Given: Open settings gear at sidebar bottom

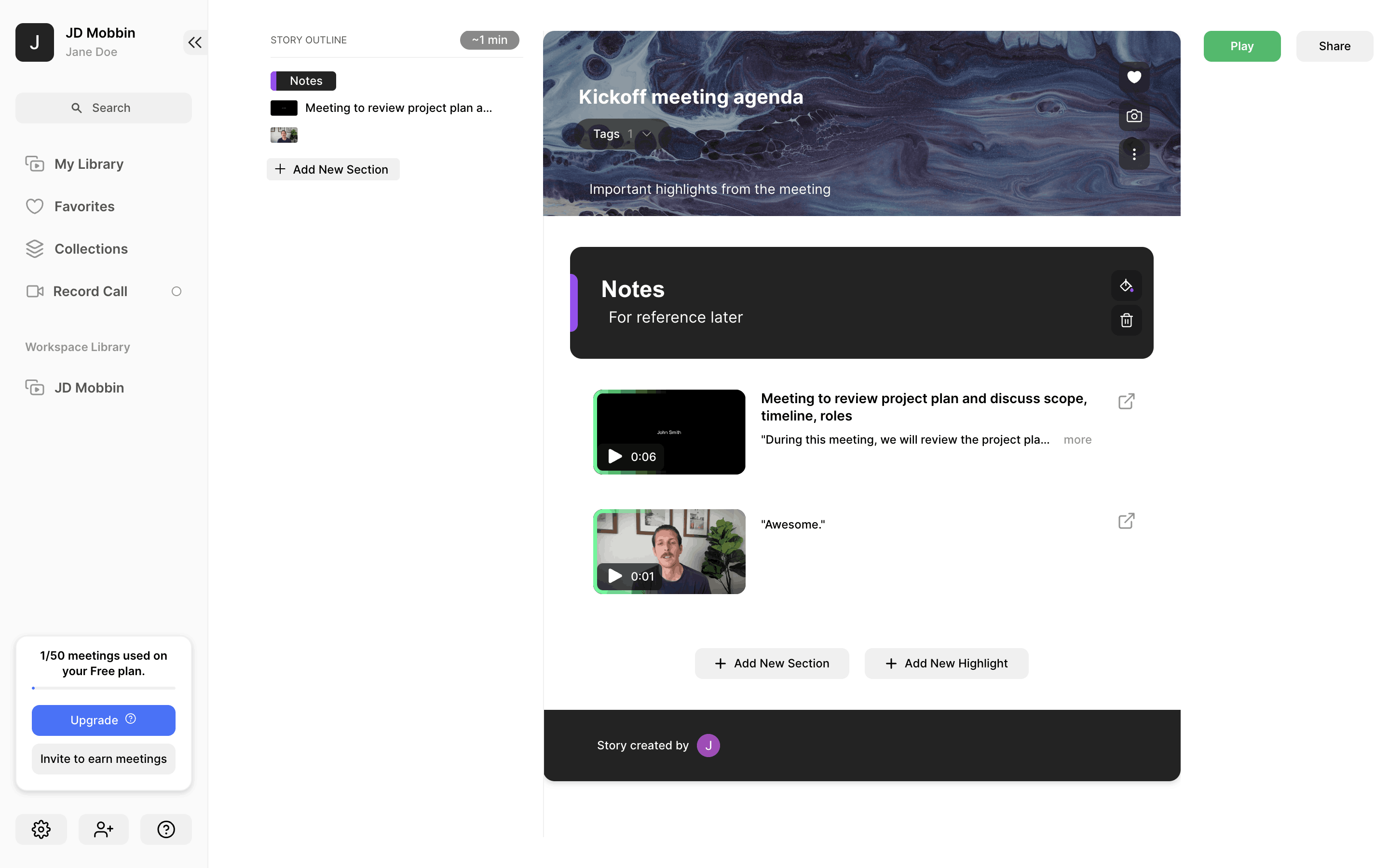Looking at the screenshot, I should point(41,829).
